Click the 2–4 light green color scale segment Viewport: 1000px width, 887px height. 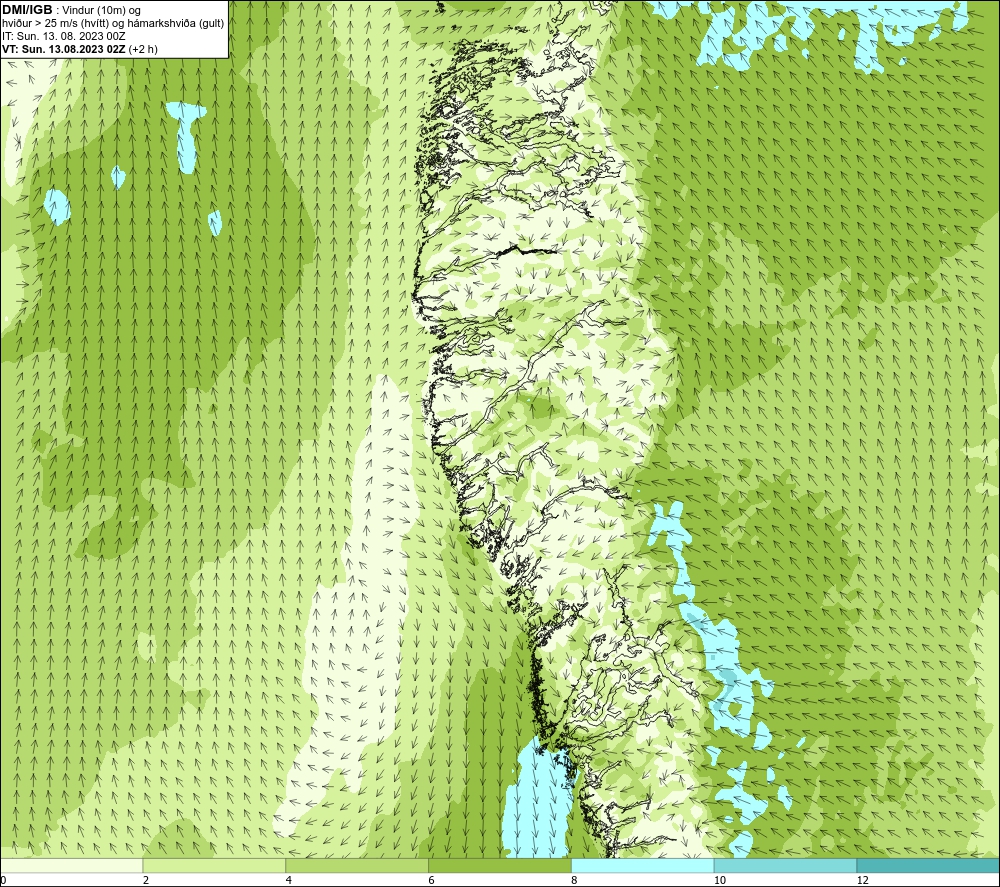click(214, 865)
